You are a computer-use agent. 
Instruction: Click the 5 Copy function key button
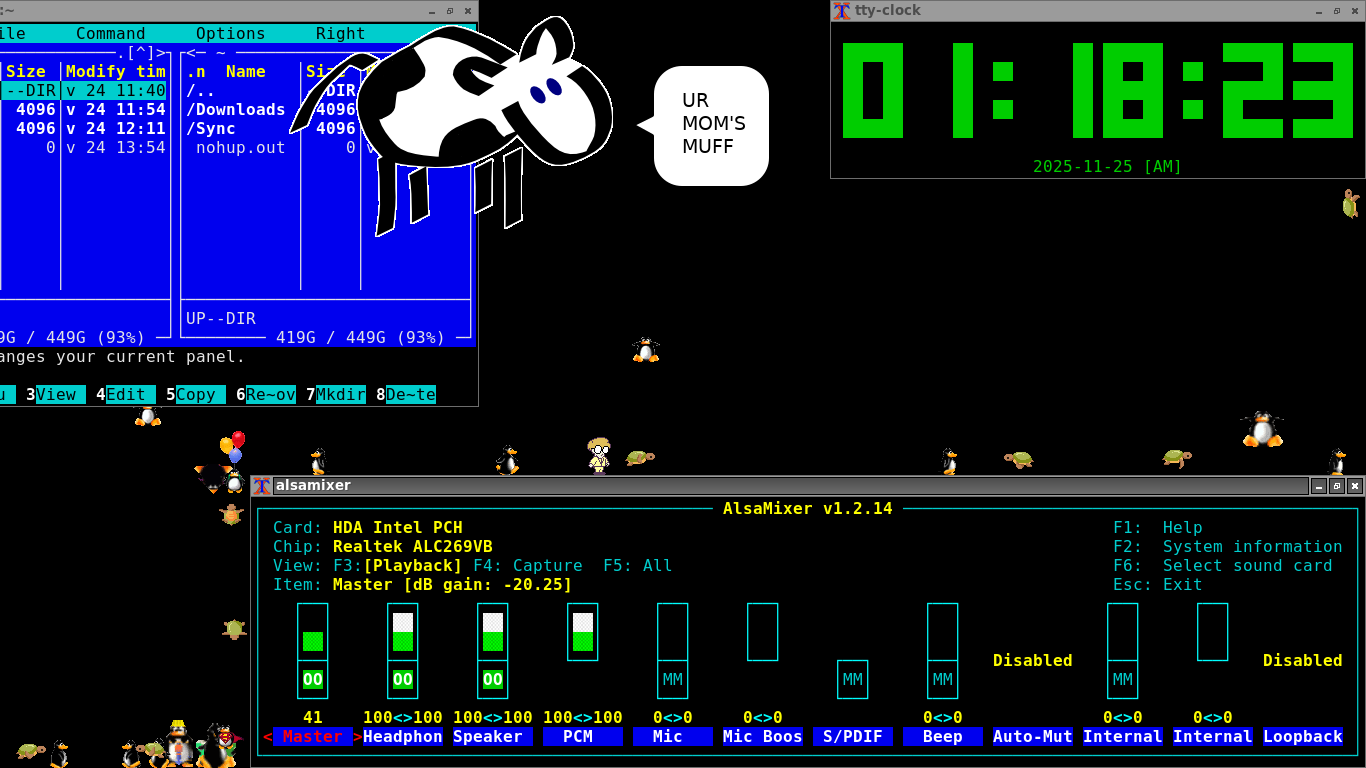point(196,394)
